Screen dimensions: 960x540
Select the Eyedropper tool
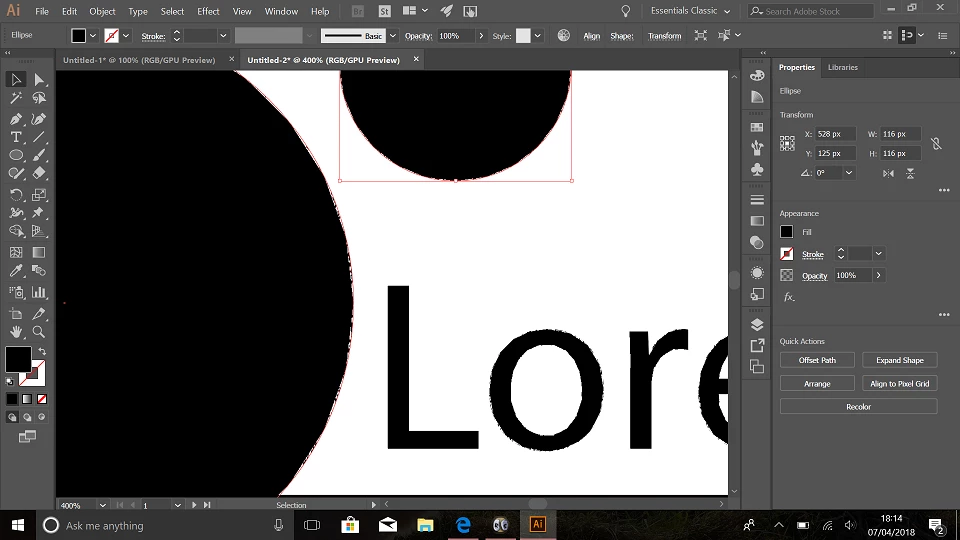16,271
